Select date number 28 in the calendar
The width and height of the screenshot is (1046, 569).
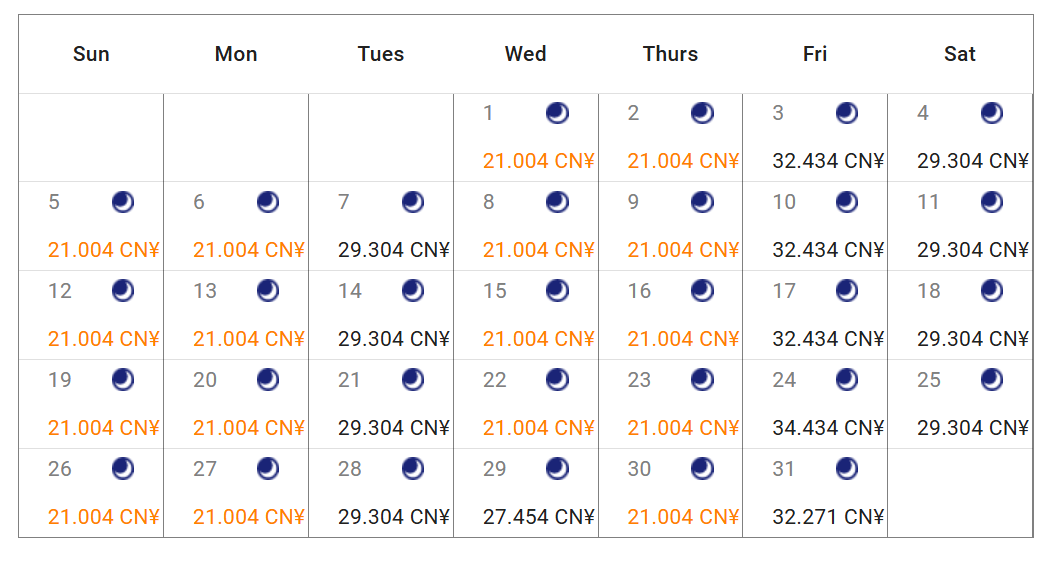tap(350, 469)
